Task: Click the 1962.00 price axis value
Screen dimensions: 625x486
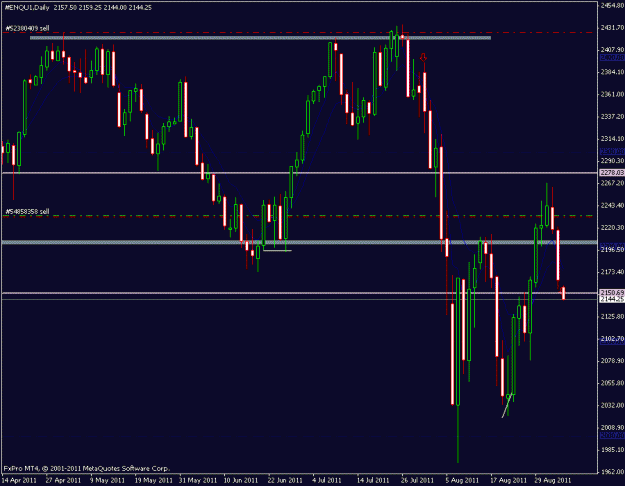Action: (x=612, y=472)
